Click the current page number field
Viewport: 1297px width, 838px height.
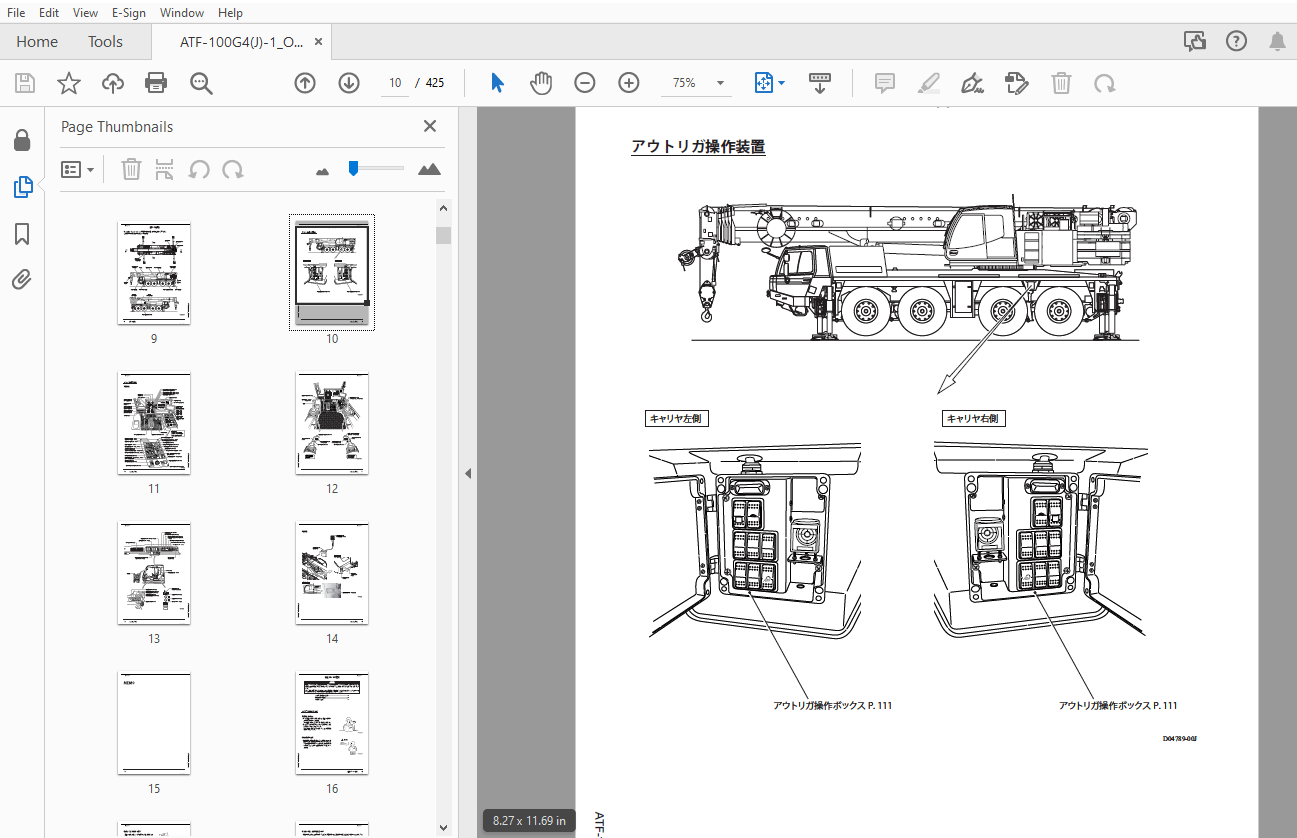coord(395,83)
